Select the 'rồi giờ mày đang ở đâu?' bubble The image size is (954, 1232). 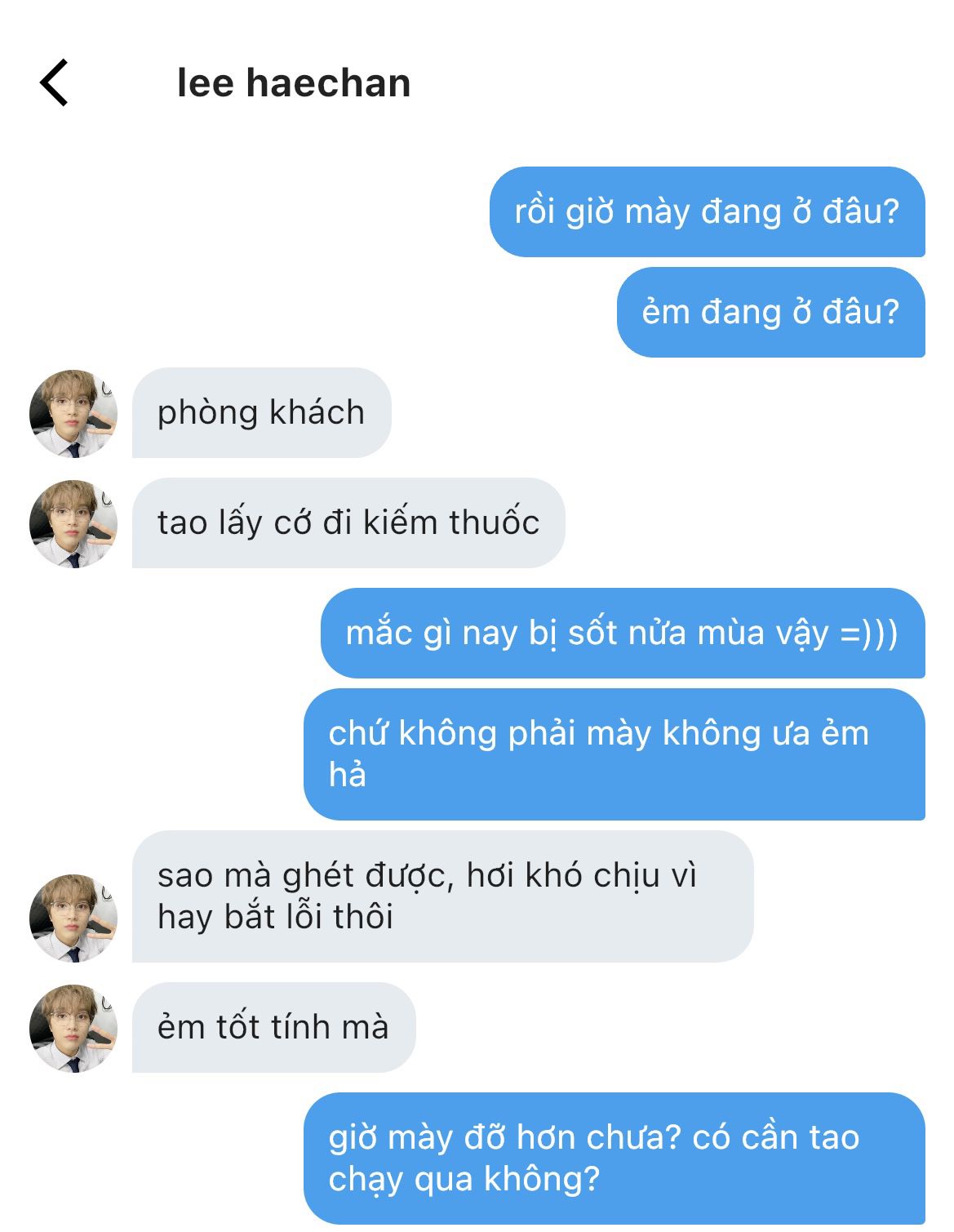[707, 211]
